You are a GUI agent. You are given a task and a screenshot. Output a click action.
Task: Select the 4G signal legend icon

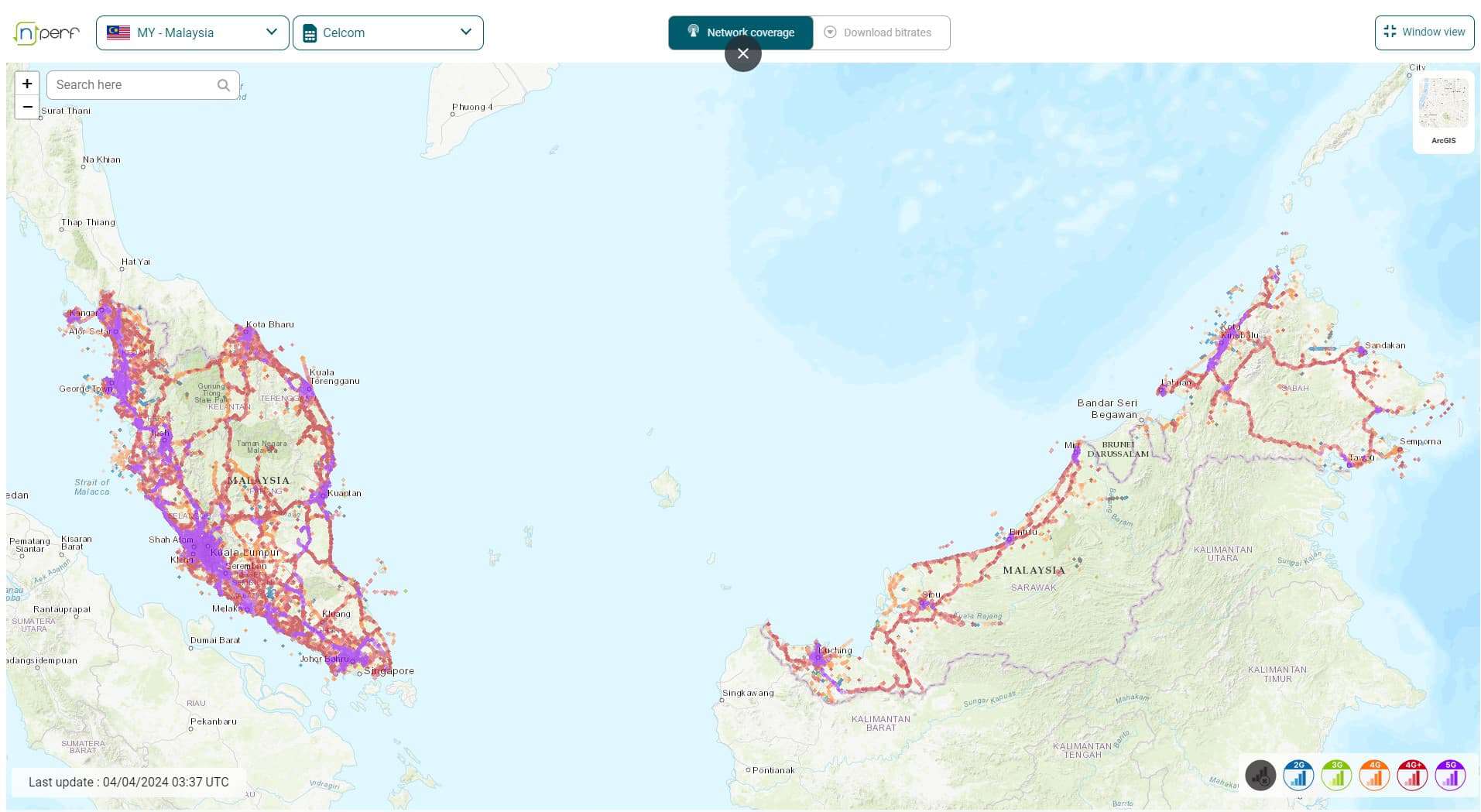(1374, 775)
